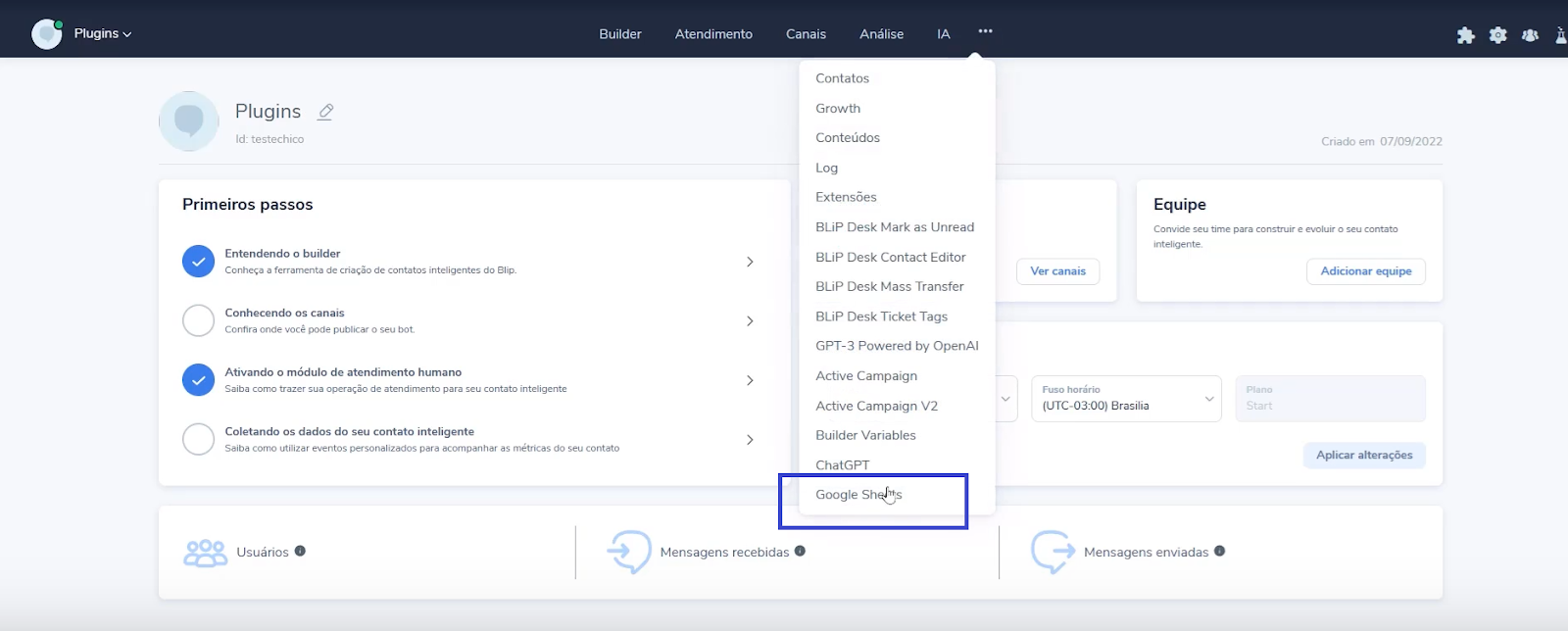1568x631 pixels.
Task: Open the team members icon in top bar
Action: [1530, 35]
